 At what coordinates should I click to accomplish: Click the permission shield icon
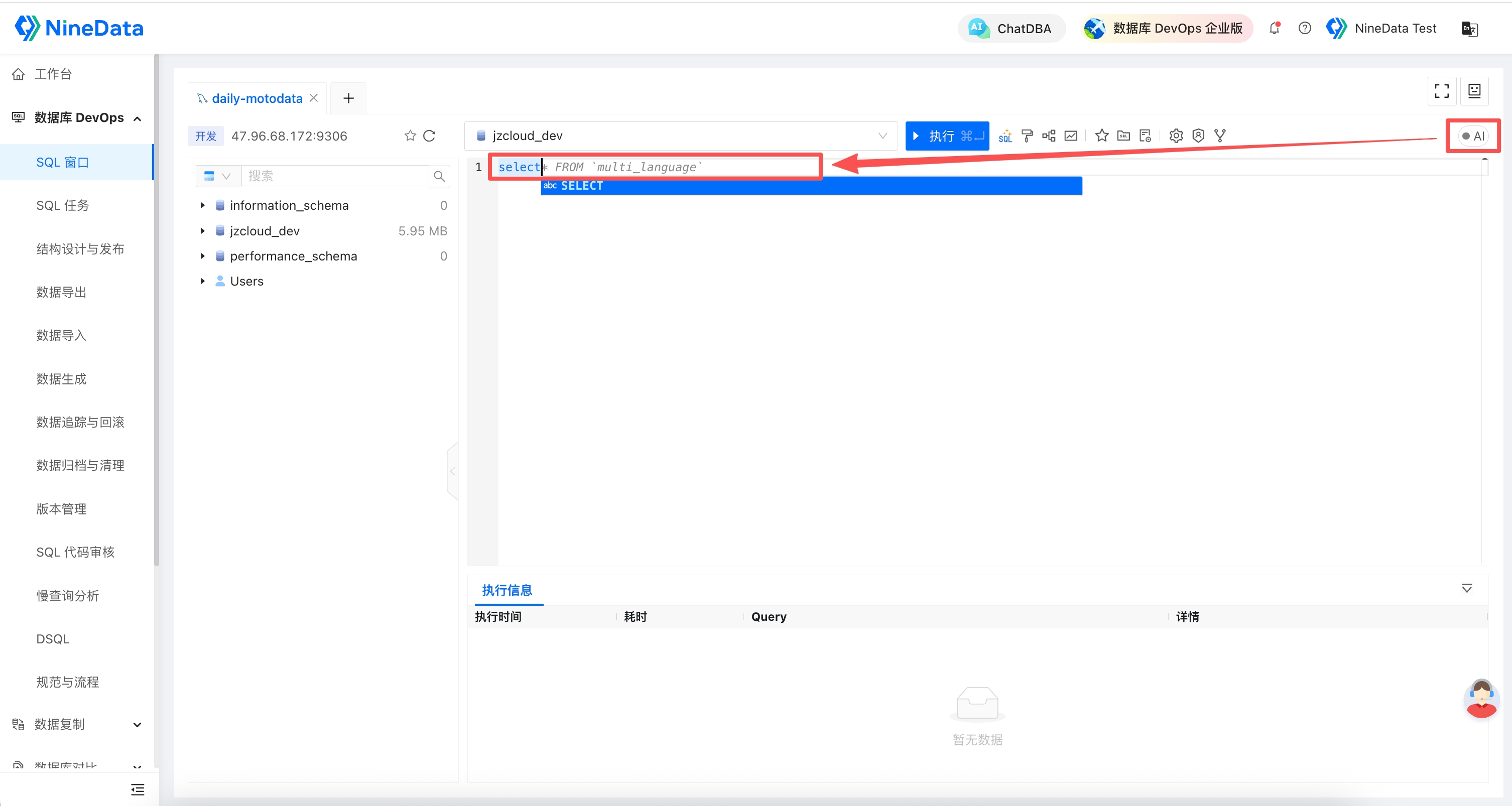[1198, 136]
